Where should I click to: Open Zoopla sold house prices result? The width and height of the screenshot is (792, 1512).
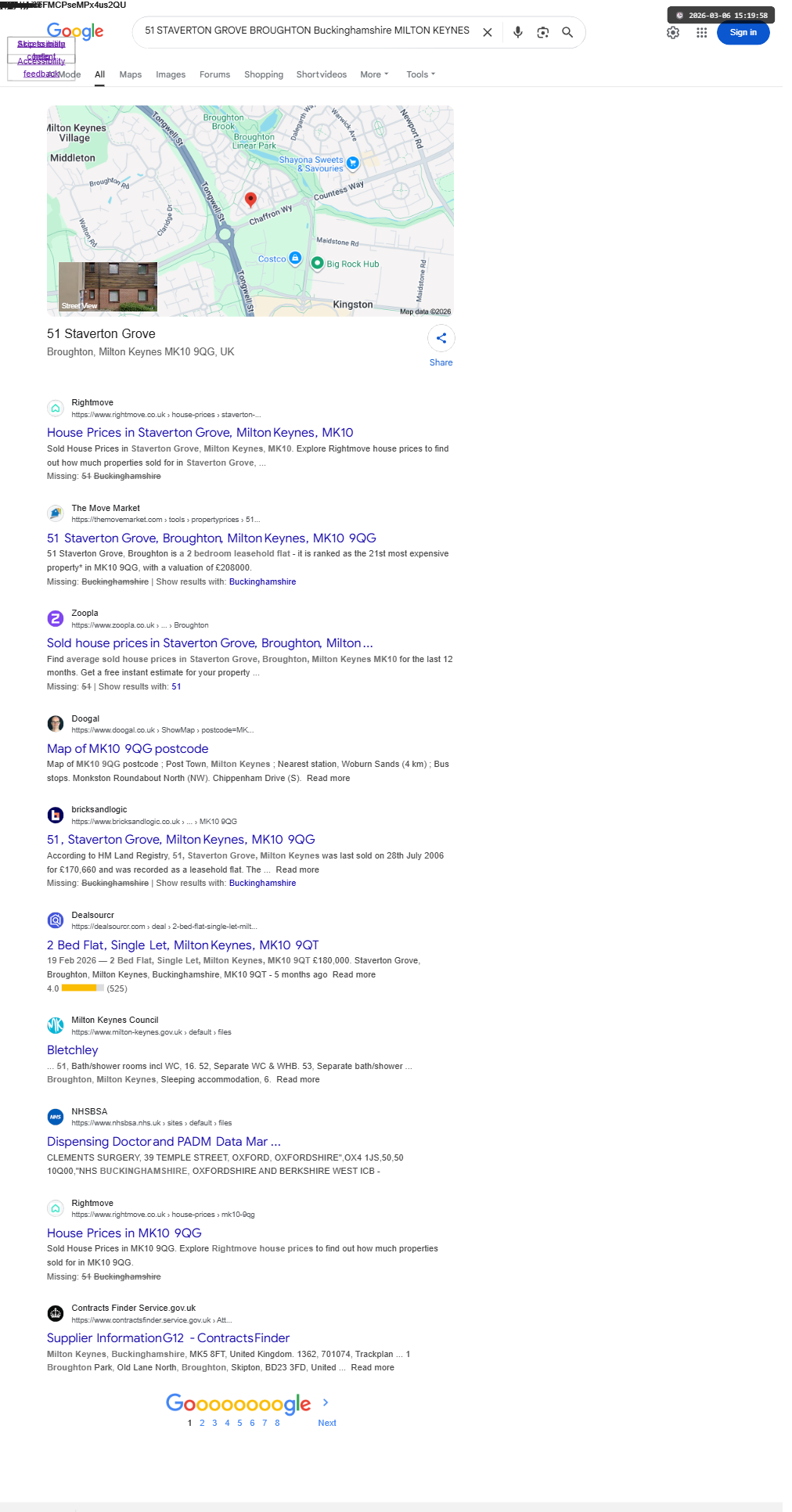tap(210, 643)
